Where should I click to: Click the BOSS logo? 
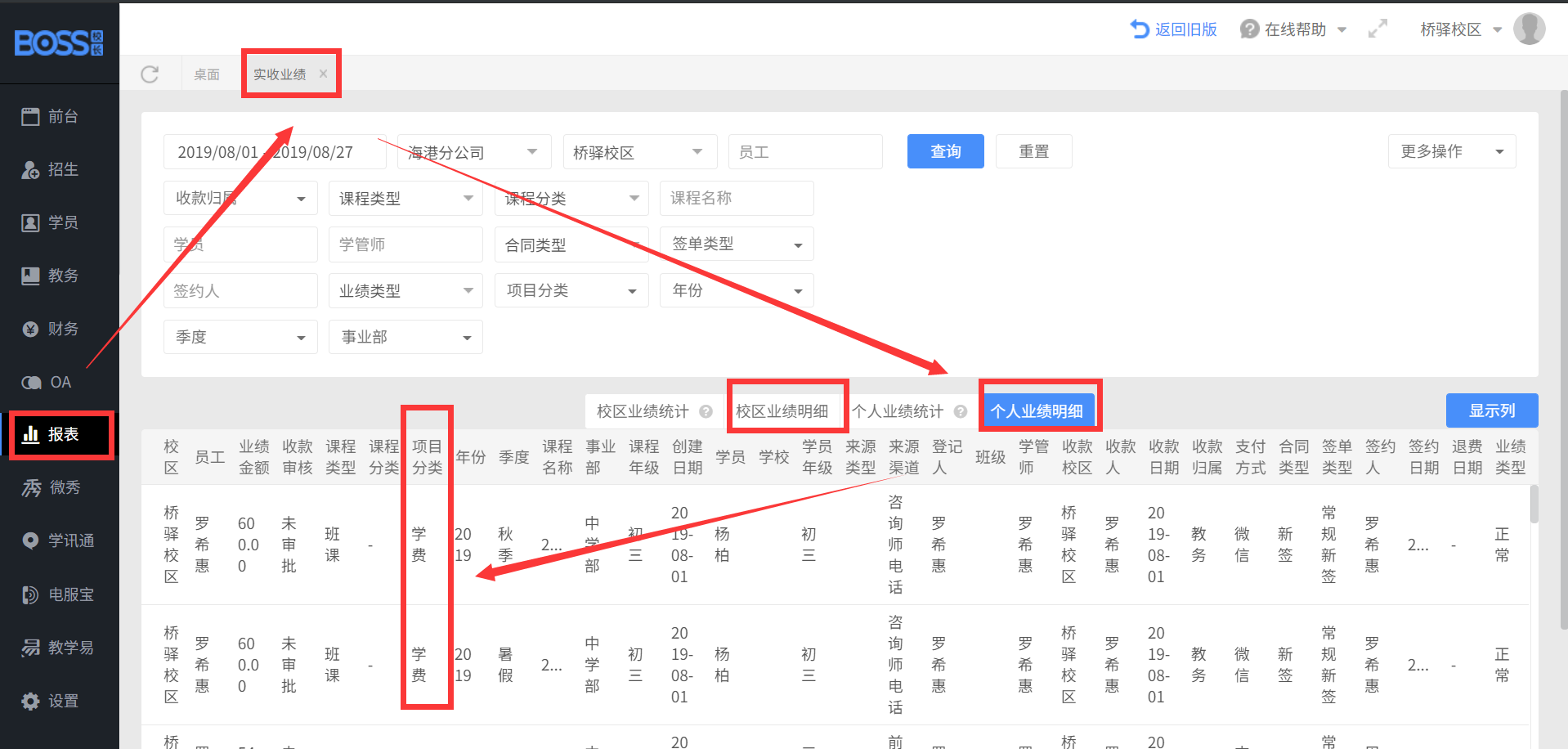click(59, 42)
